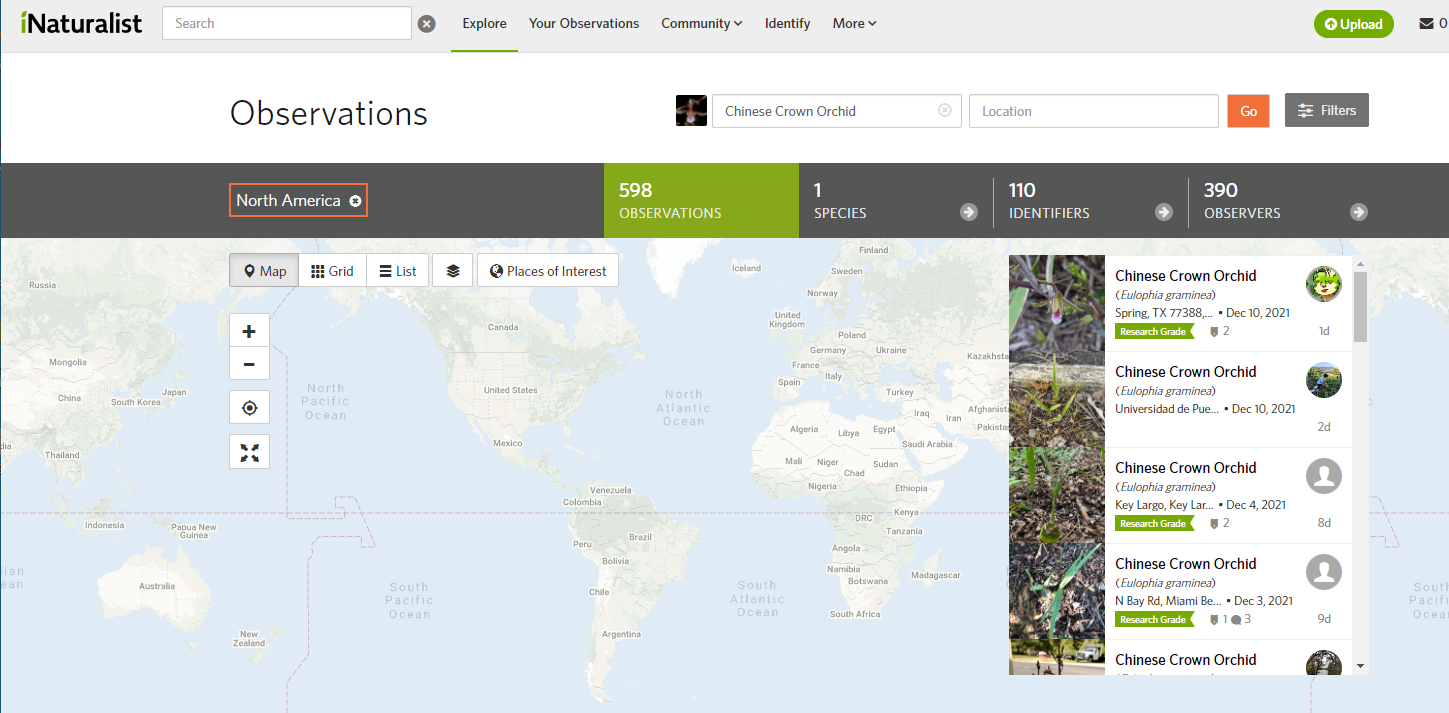1449x713 pixels.
Task: Clear the Chinese Crown Orchid taxon search
Action: tap(944, 111)
